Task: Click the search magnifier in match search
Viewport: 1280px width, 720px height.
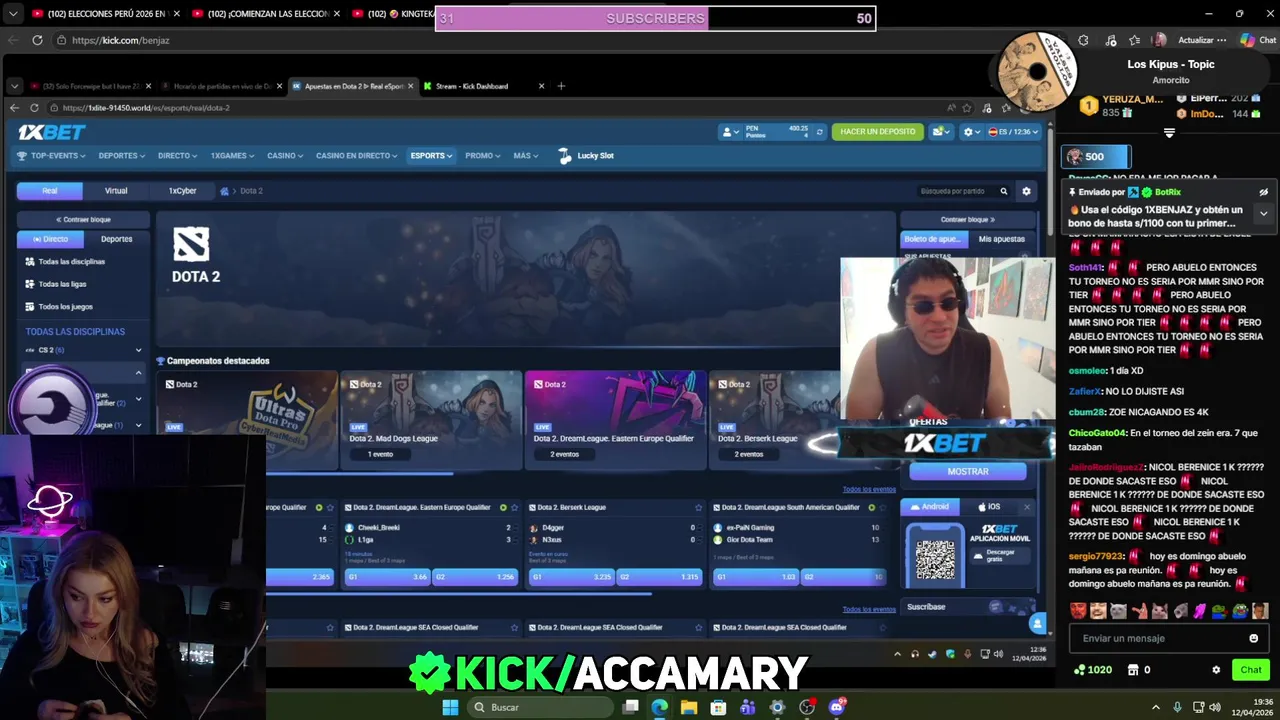Action: (x=1004, y=191)
